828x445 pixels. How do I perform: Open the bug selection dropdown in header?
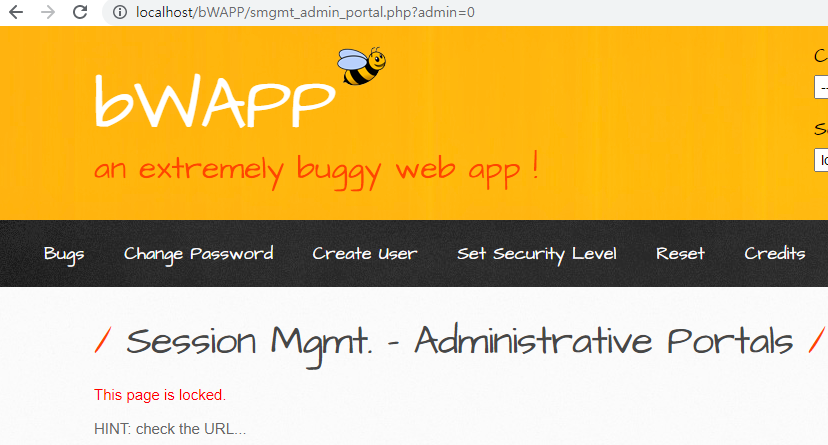pos(821,87)
